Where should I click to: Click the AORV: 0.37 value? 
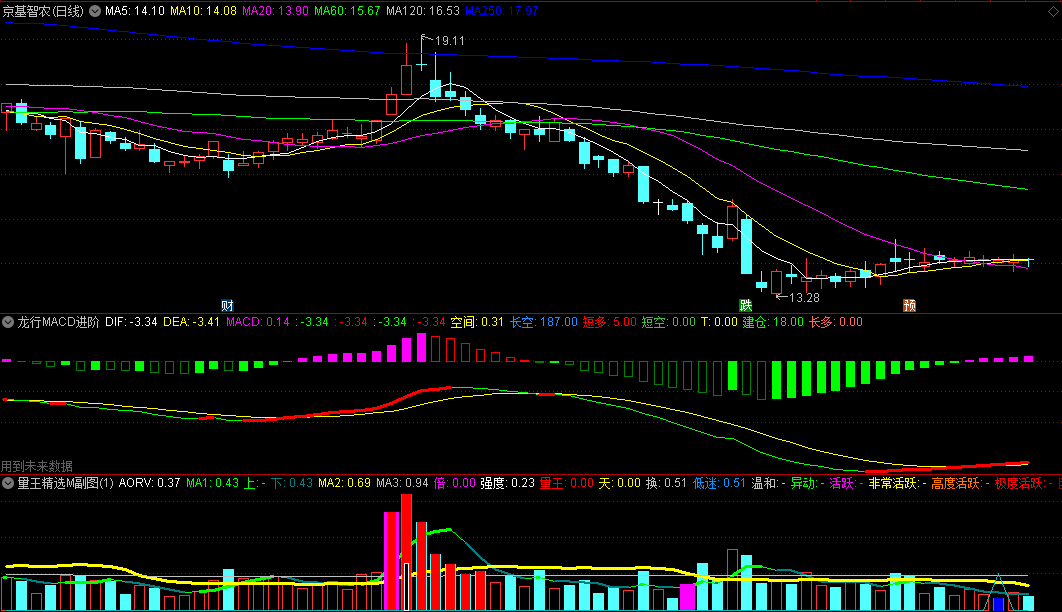coord(150,483)
